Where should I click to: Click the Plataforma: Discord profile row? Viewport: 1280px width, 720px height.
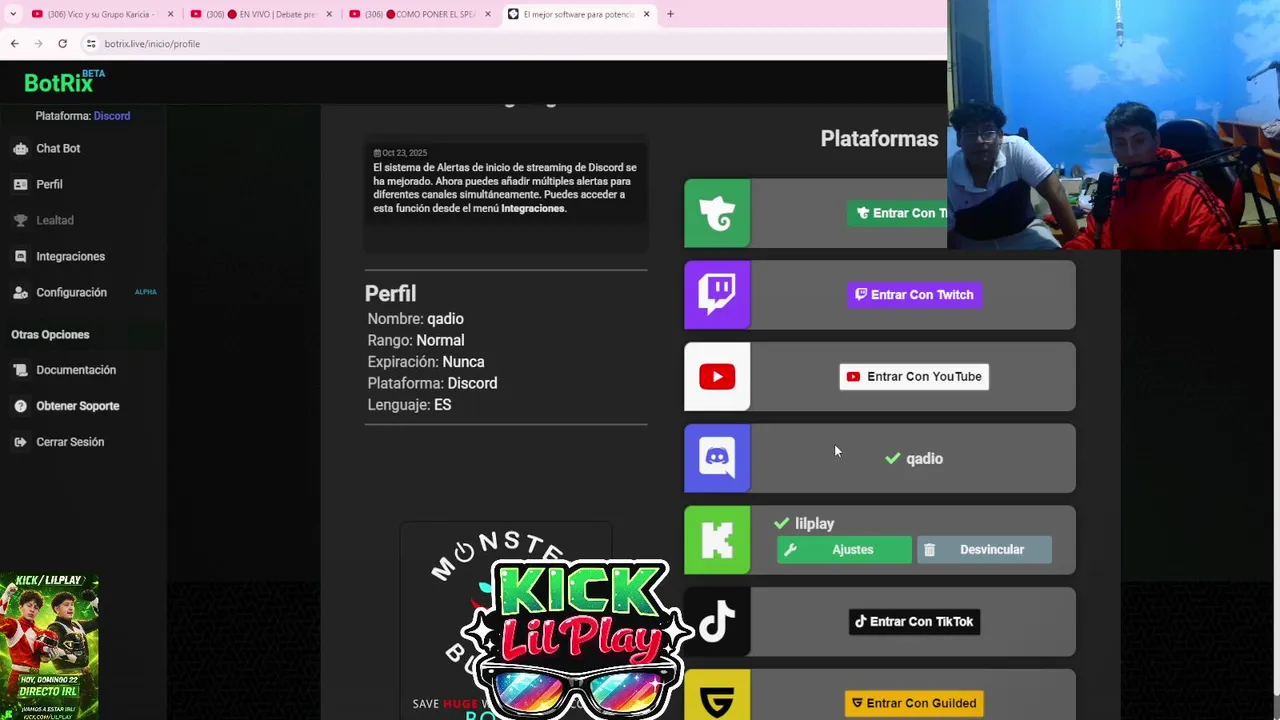coord(432,383)
